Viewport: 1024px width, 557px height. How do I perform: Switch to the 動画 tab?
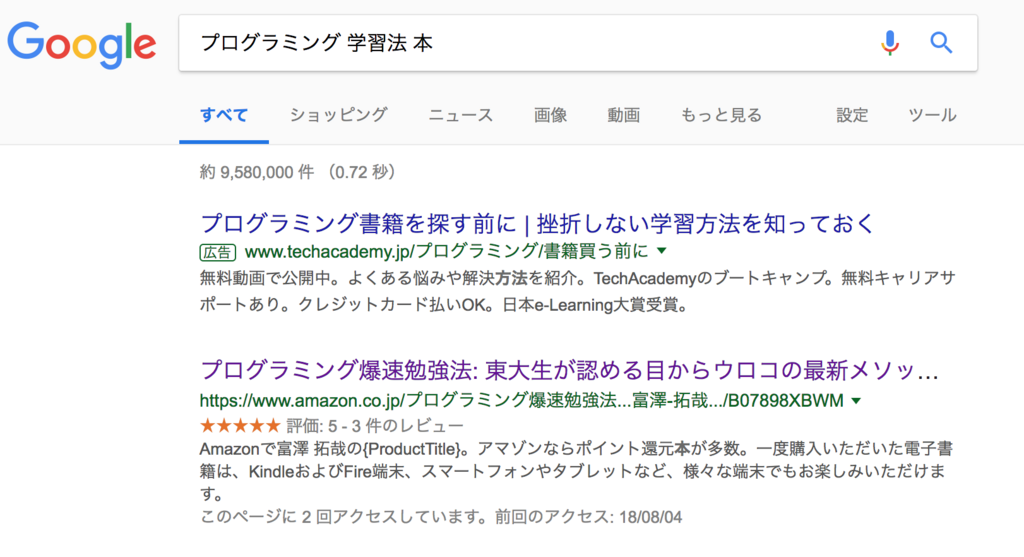coord(623,116)
